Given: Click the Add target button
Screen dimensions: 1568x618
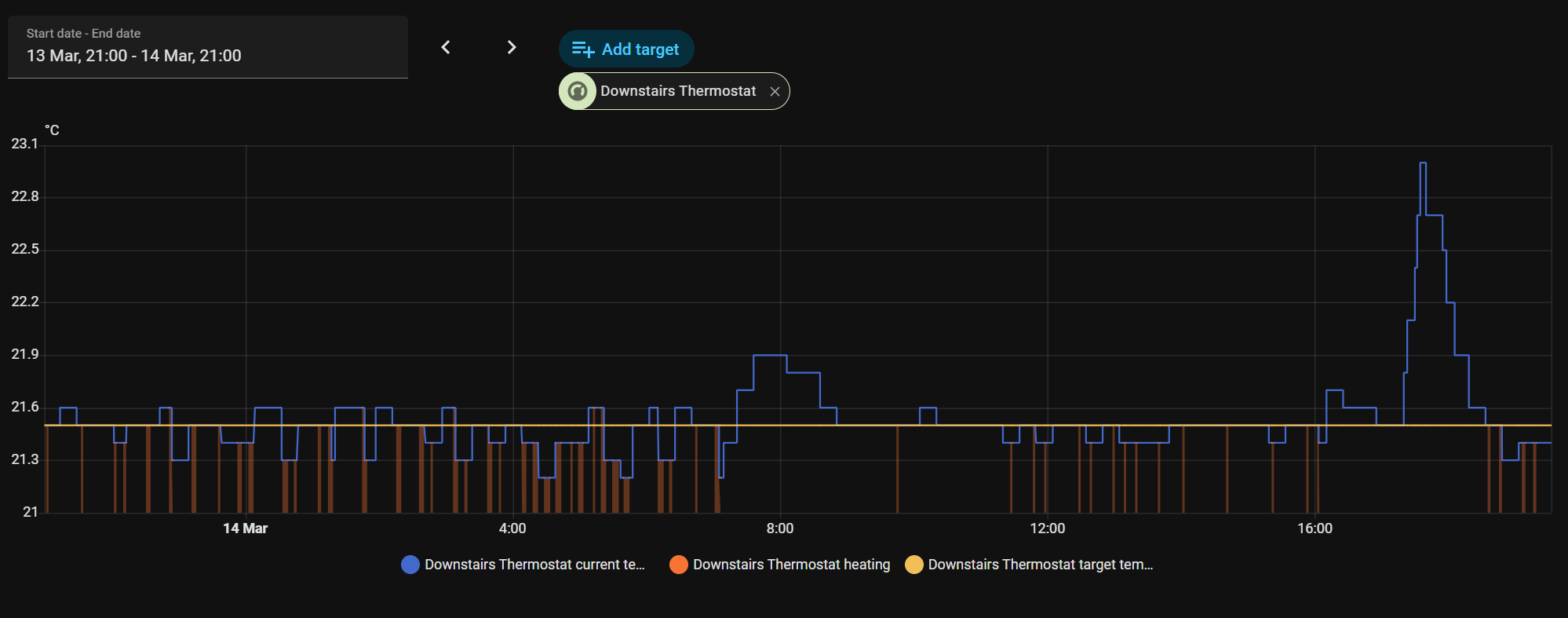Looking at the screenshot, I should pos(626,49).
